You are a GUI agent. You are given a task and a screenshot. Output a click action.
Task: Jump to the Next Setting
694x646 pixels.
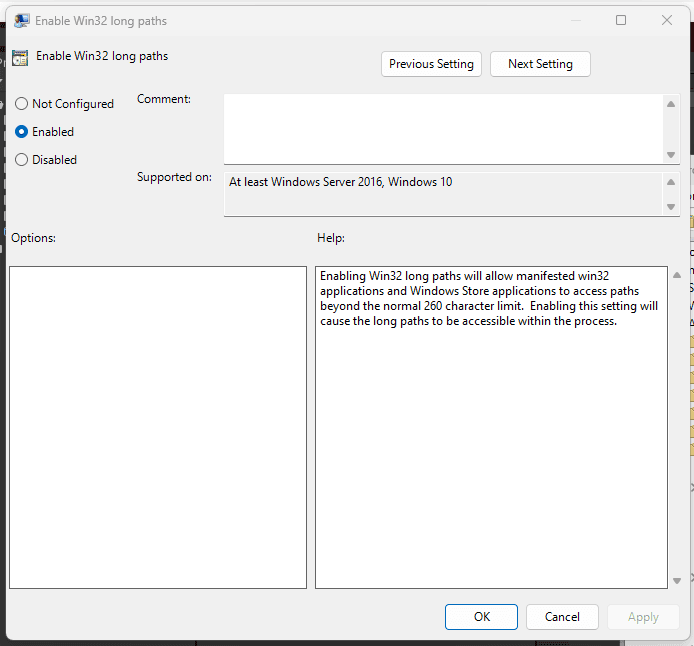click(540, 64)
